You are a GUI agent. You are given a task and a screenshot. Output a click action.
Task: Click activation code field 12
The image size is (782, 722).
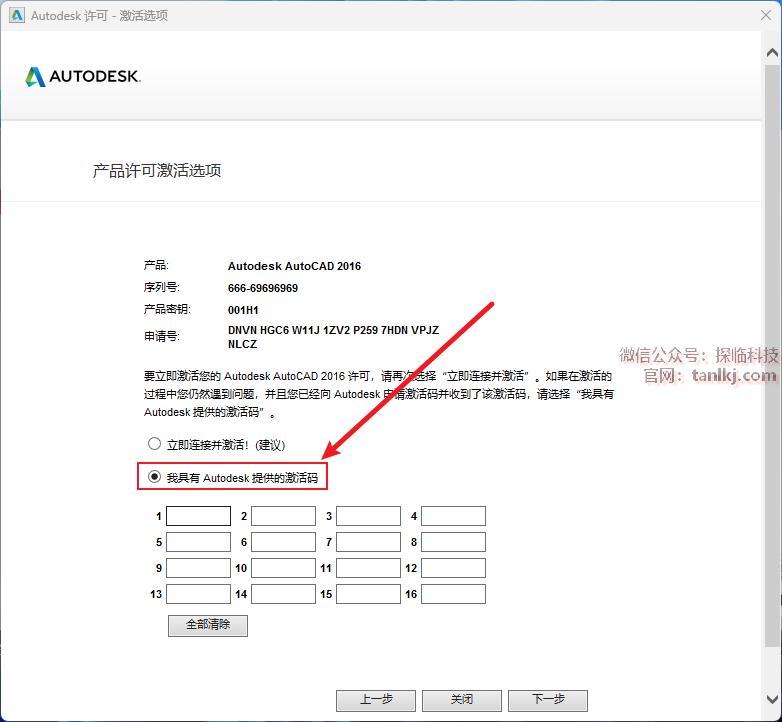click(x=453, y=568)
